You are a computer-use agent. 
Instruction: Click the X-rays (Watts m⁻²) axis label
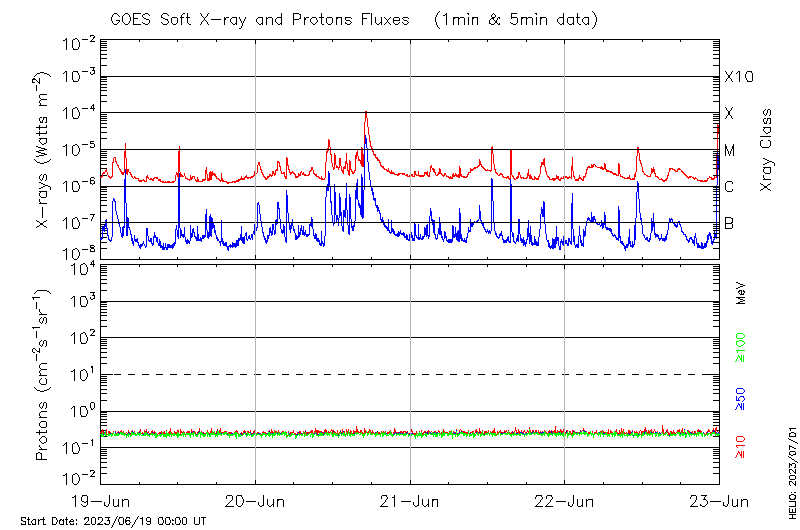coord(44,150)
